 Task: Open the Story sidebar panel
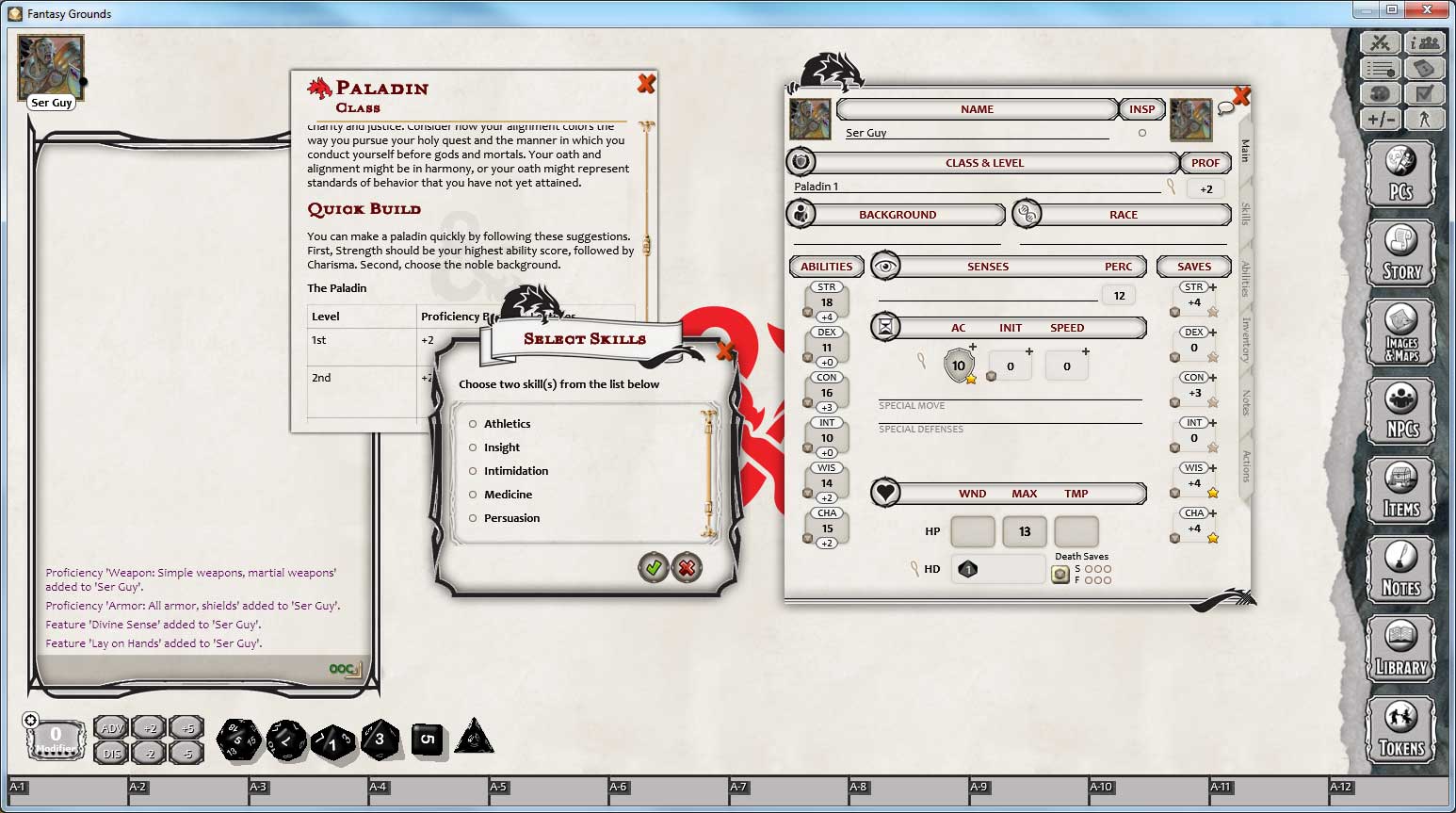coord(1400,253)
